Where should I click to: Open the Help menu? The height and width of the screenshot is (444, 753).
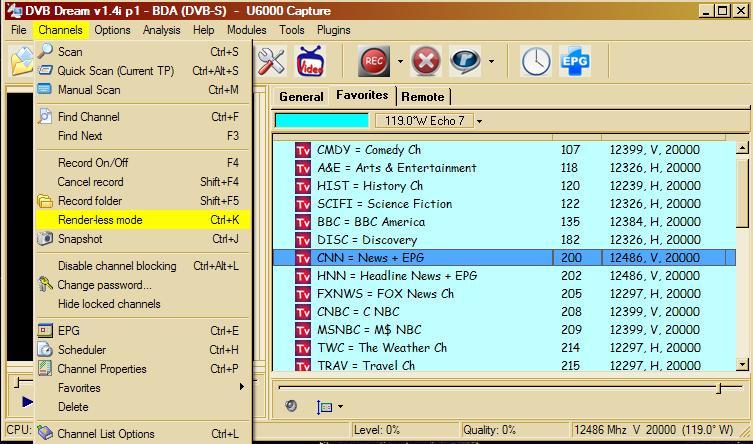pyautogui.click(x=204, y=30)
